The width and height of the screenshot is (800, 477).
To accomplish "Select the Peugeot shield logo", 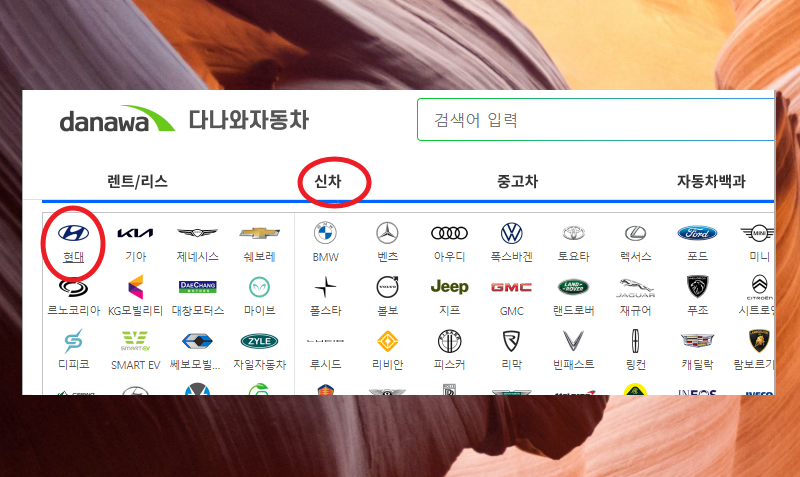I will [697, 287].
